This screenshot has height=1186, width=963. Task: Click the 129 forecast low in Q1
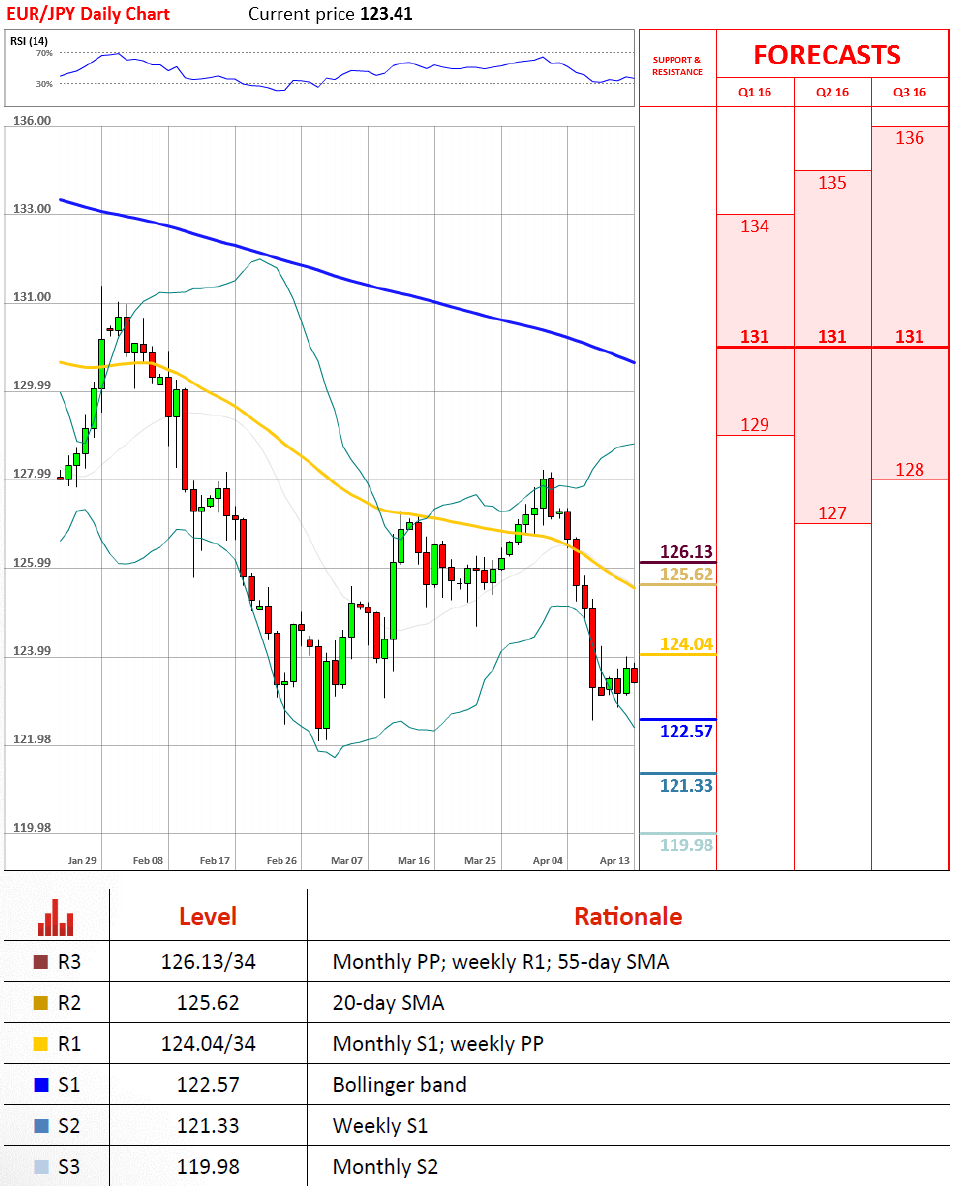click(754, 424)
